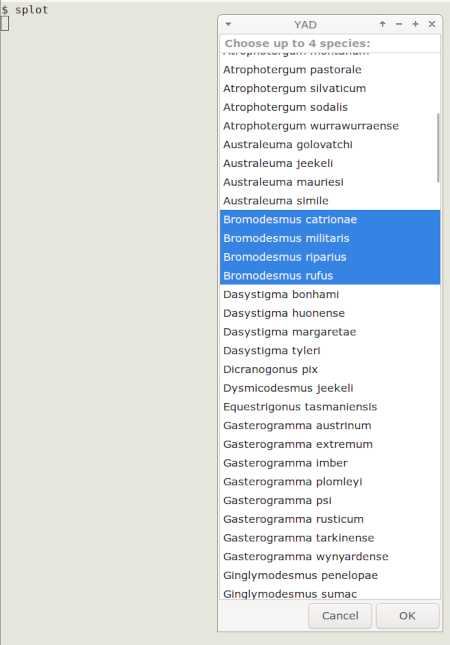This screenshot has height=645, width=450.
Task: Select Equestrigonus tasmaniensis row
Action: coord(330,406)
